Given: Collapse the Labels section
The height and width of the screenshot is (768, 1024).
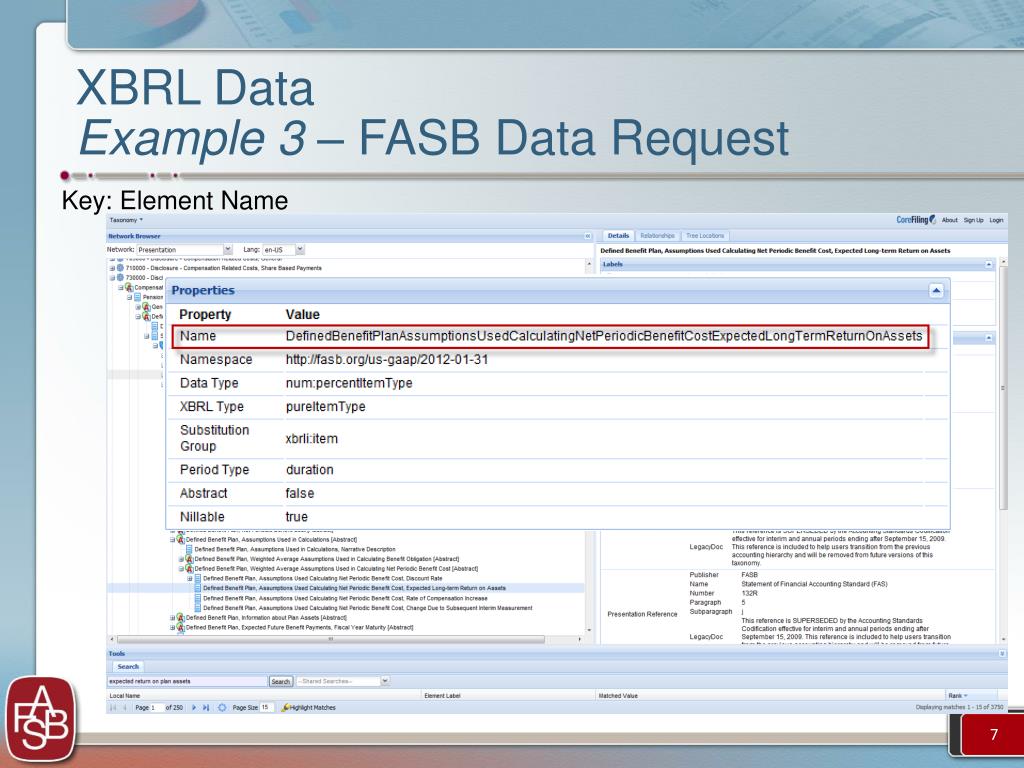Looking at the screenshot, I should pyautogui.click(x=989, y=264).
